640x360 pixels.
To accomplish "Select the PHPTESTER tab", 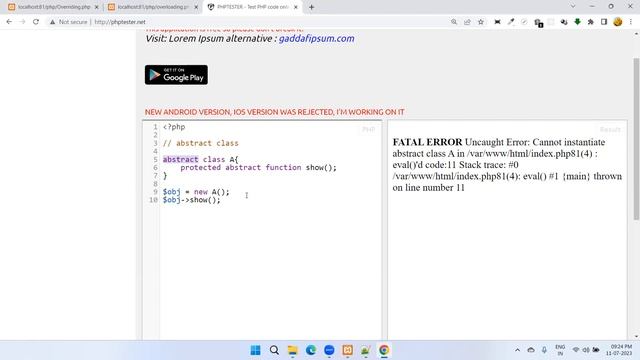I will pos(252,7).
